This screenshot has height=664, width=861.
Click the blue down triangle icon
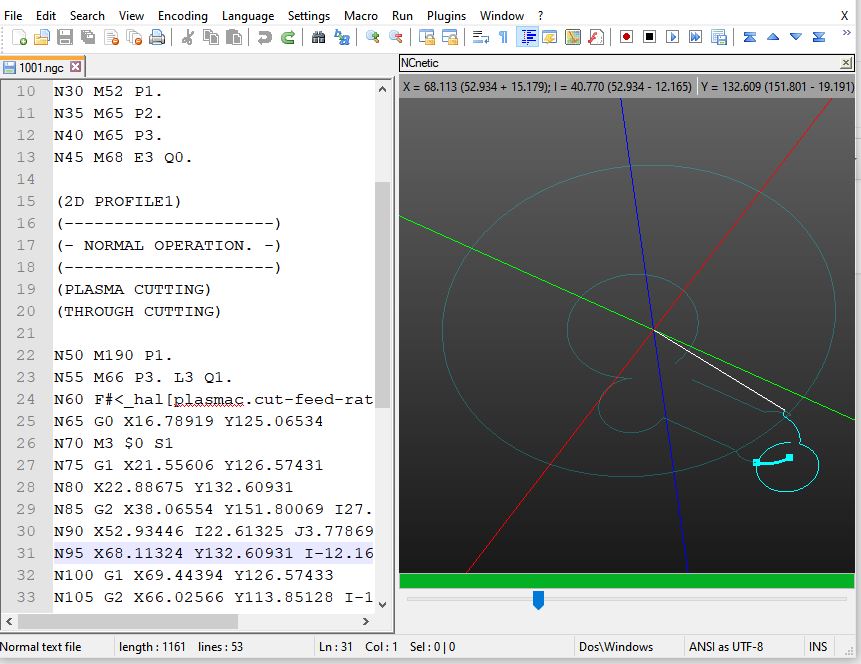pyautogui.click(x=796, y=37)
